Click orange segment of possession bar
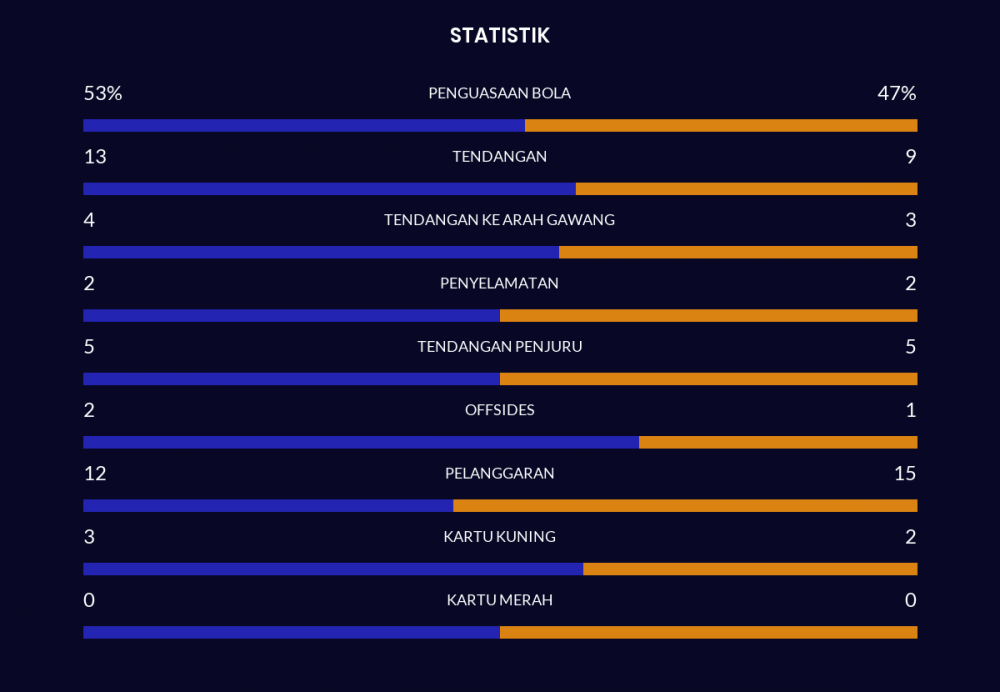The height and width of the screenshot is (692, 1000). click(720, 126)
